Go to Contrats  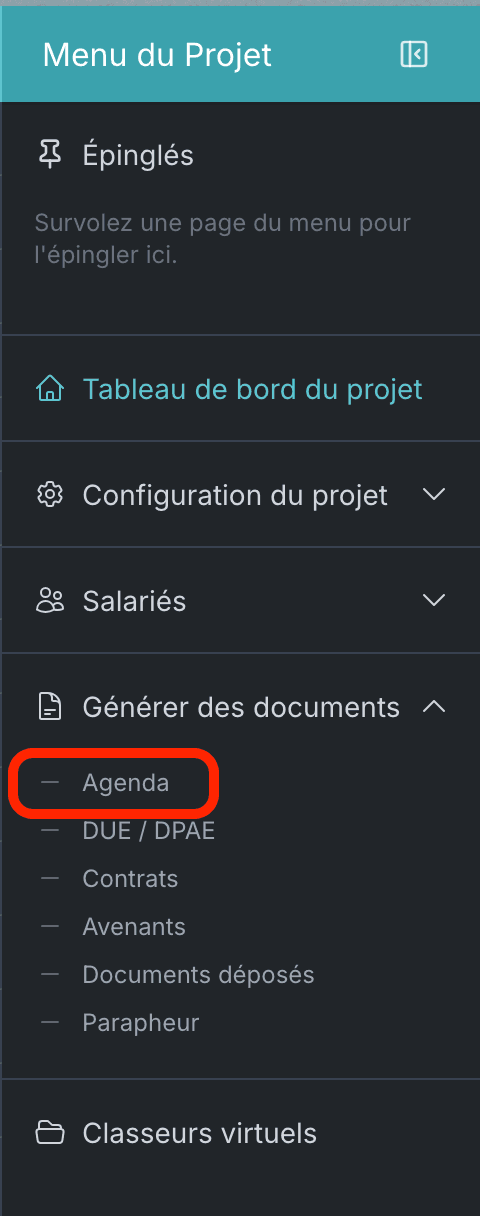click(130, 879)
